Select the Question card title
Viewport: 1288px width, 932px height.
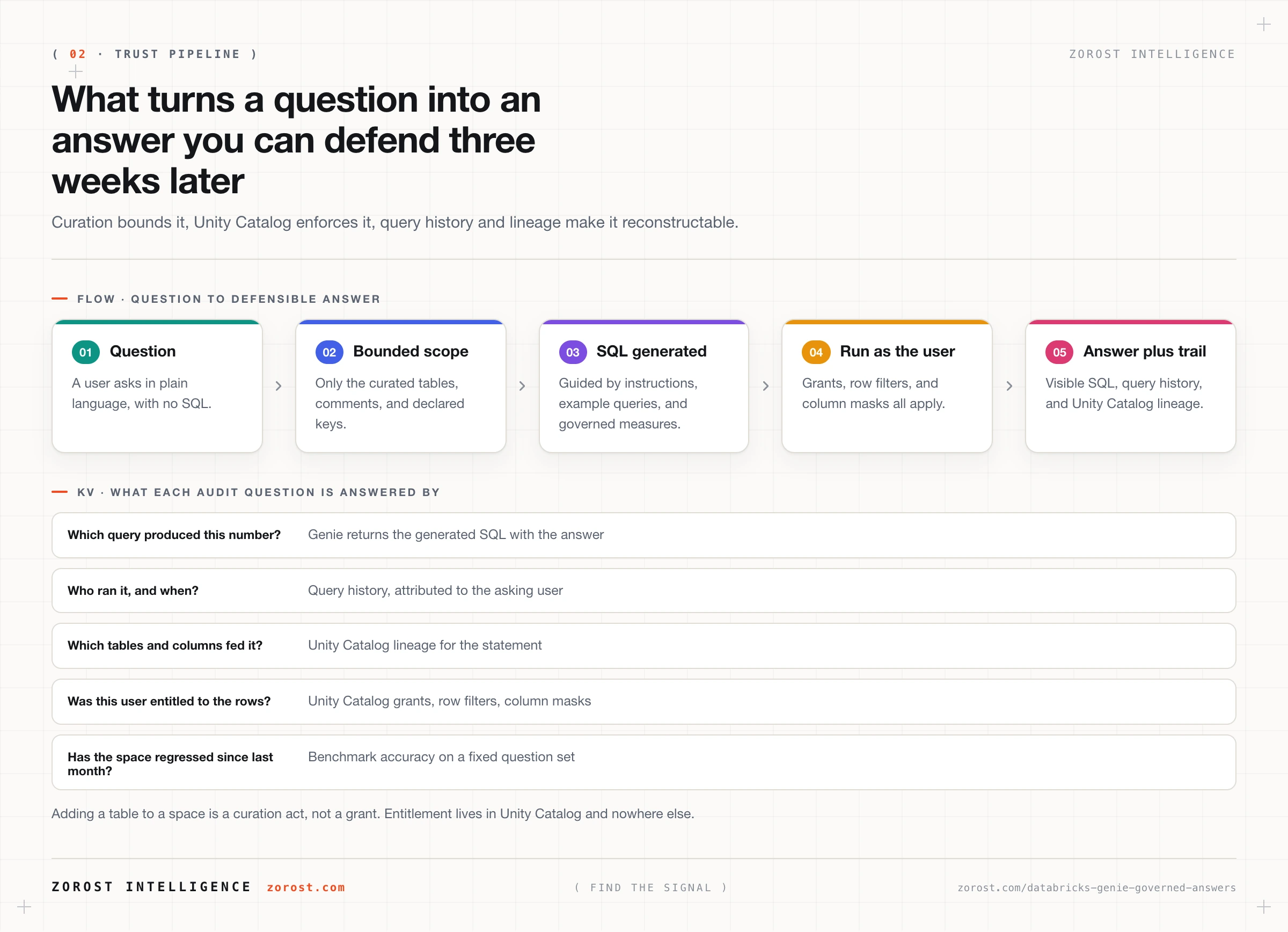[x=143, y=352]
